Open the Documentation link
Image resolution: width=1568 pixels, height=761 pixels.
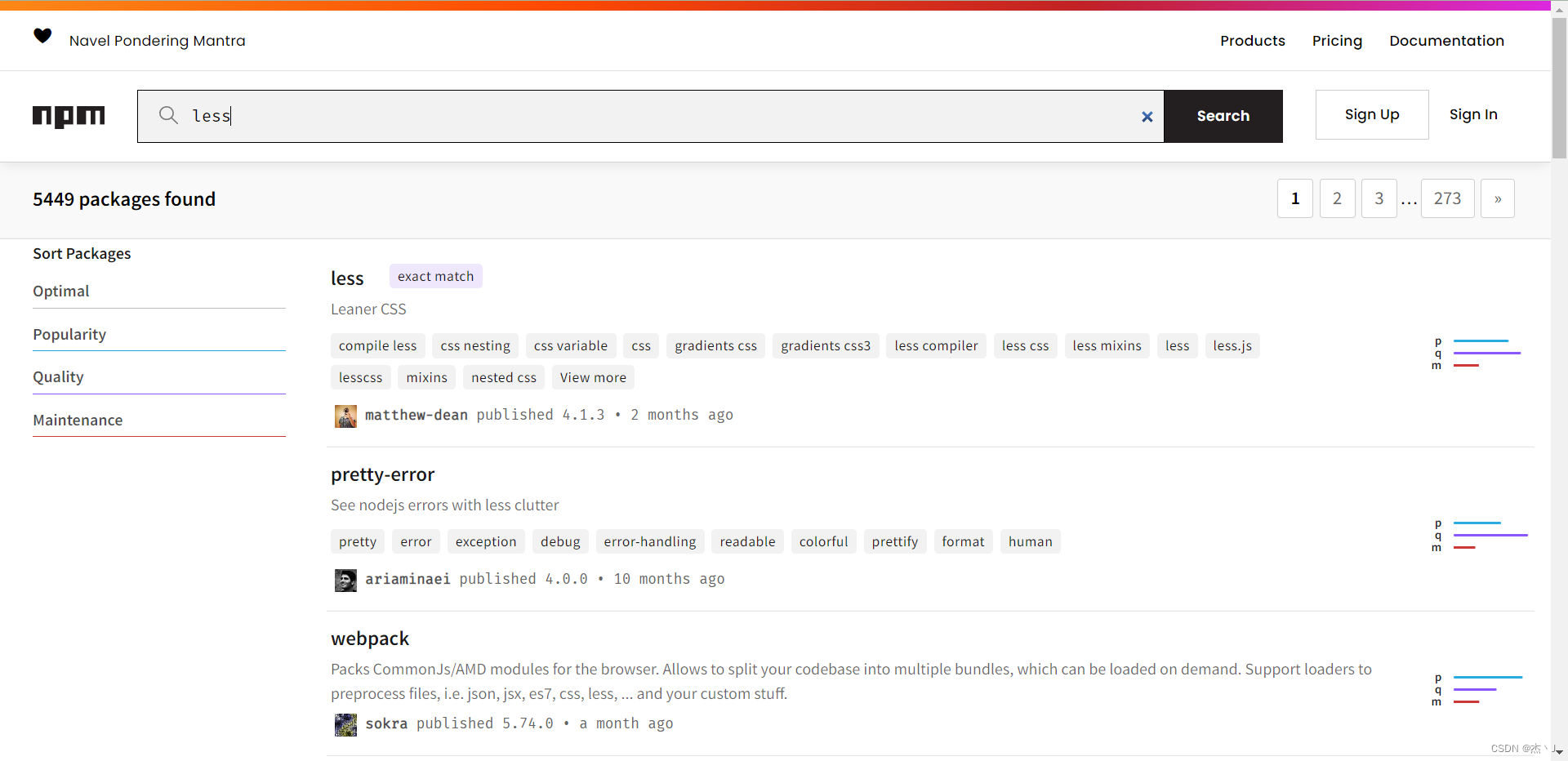(1446, 41)
